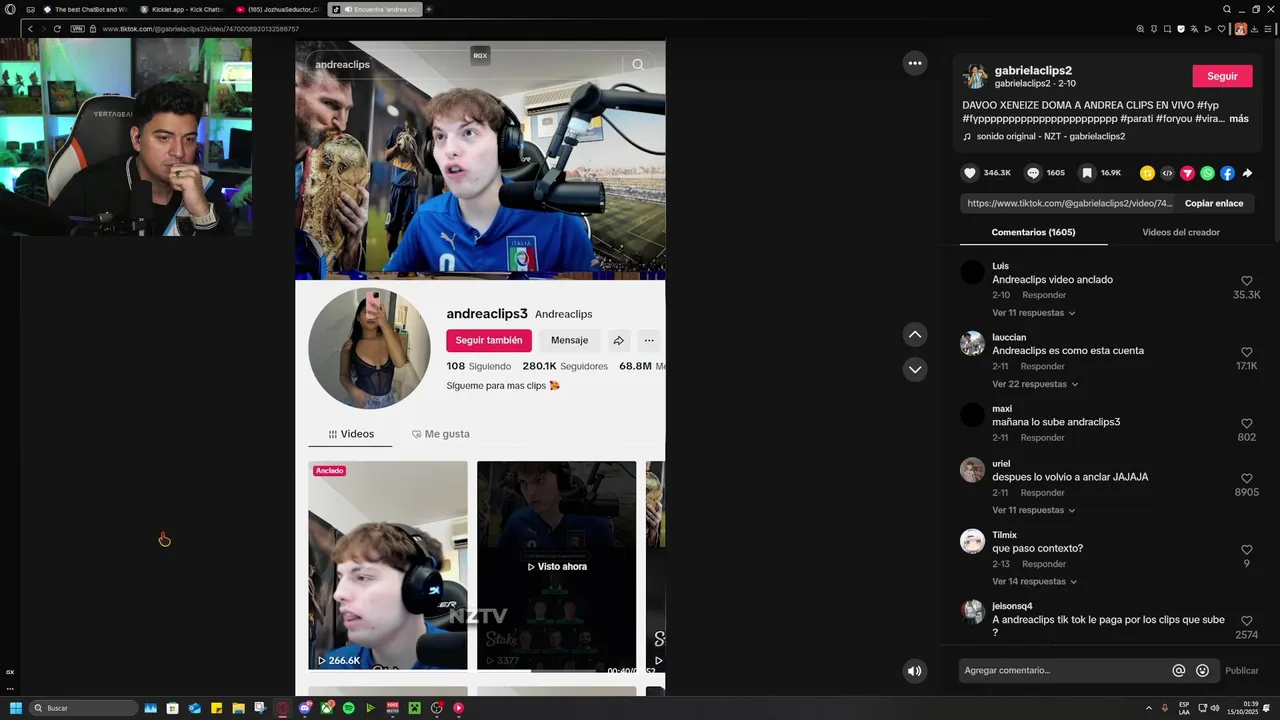Open Windows Start menu
Screen dimensions: 1280x720
coord(16,708)
